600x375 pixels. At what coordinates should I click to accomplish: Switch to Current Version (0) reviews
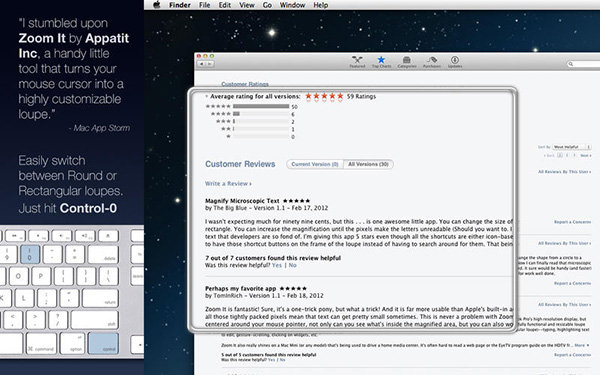click(x=315, y=164)
